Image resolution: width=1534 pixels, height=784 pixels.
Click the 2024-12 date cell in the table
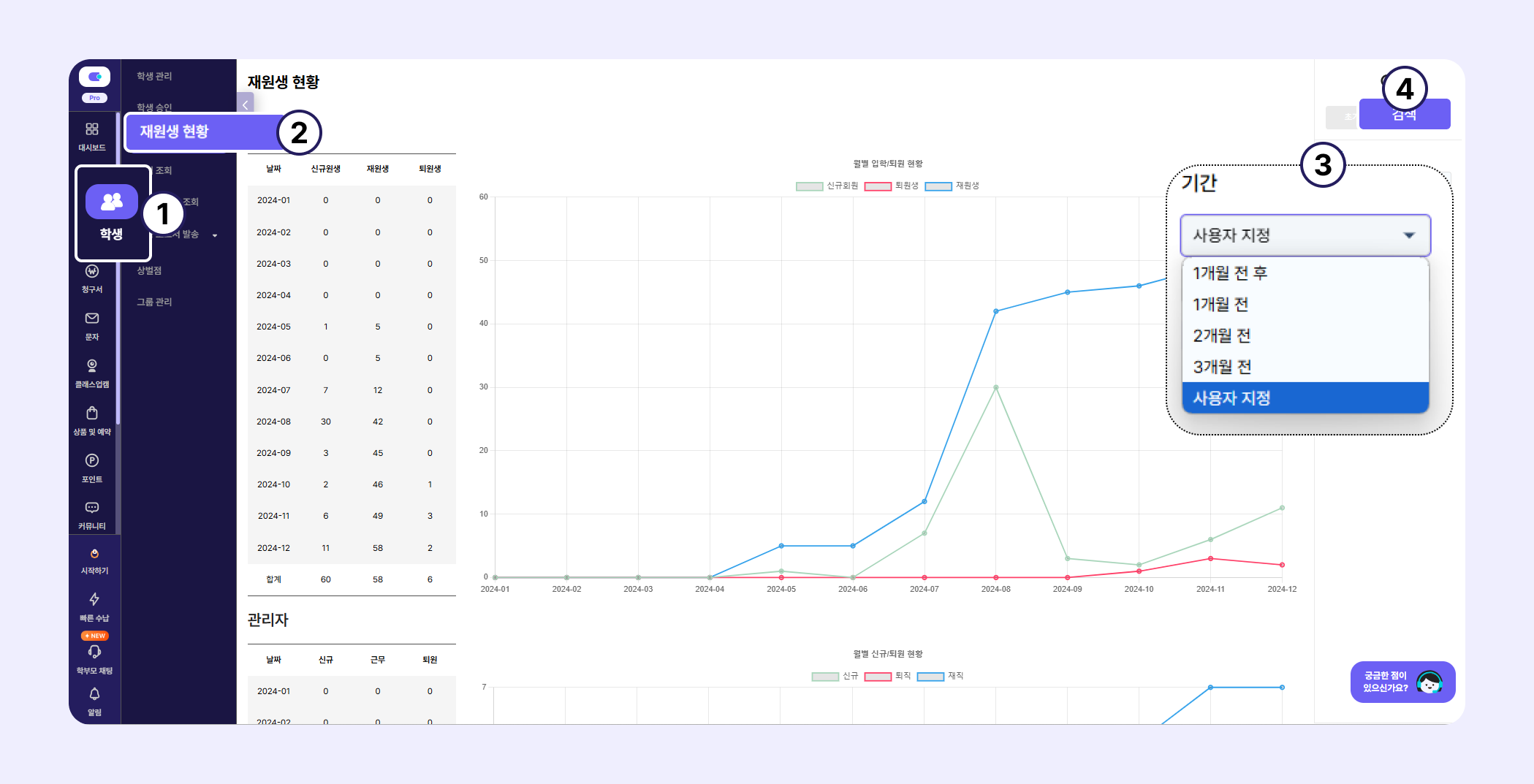coord(273,548)
